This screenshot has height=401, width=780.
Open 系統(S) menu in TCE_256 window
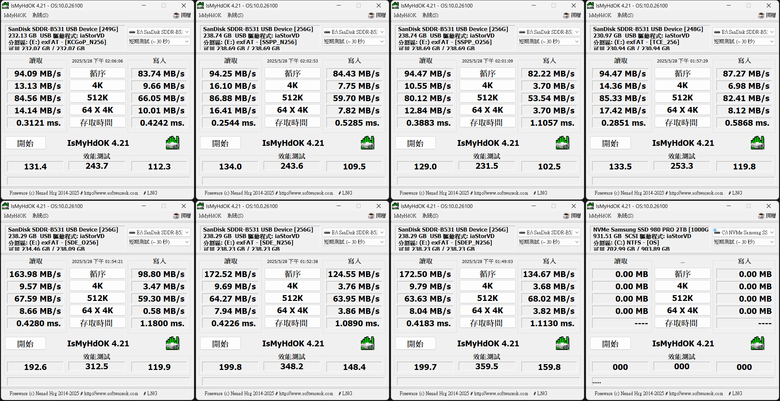(625, 15)
